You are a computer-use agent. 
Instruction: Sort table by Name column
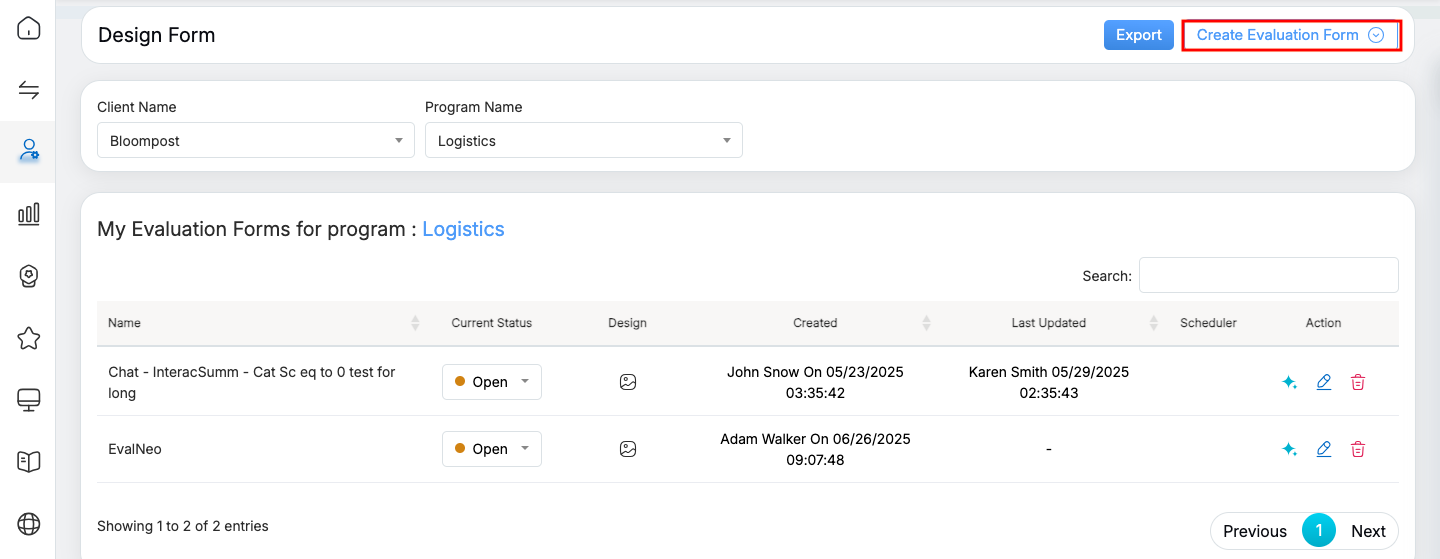pyautogui.click(x=125, y=323)
